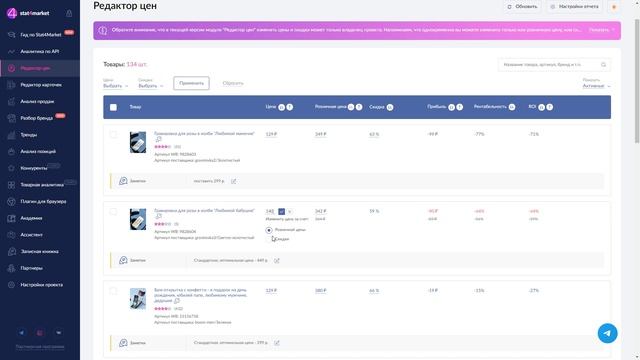Click the VK icon at the sidebar bottom
The width and height of the screenshot is (640, 360).
[x=58, y=333]
